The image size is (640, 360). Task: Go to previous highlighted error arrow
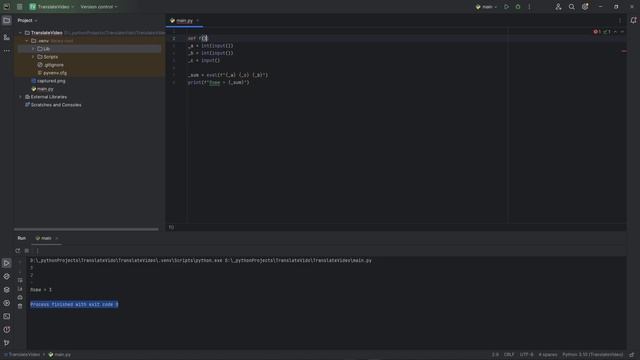616,32
